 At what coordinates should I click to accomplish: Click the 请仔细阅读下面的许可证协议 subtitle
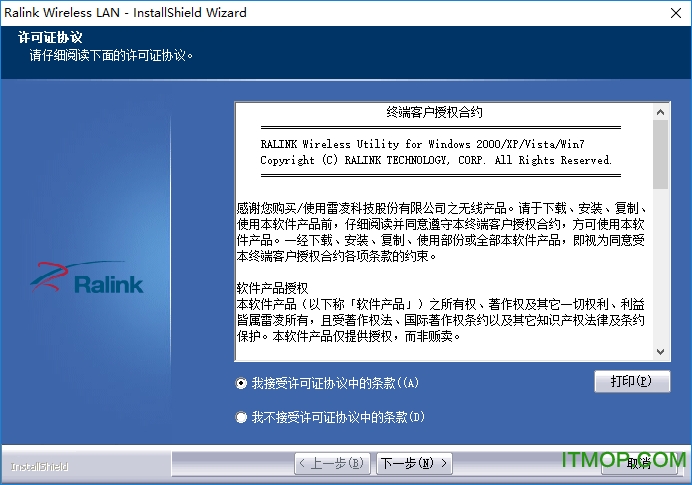(x=111, y=56)
